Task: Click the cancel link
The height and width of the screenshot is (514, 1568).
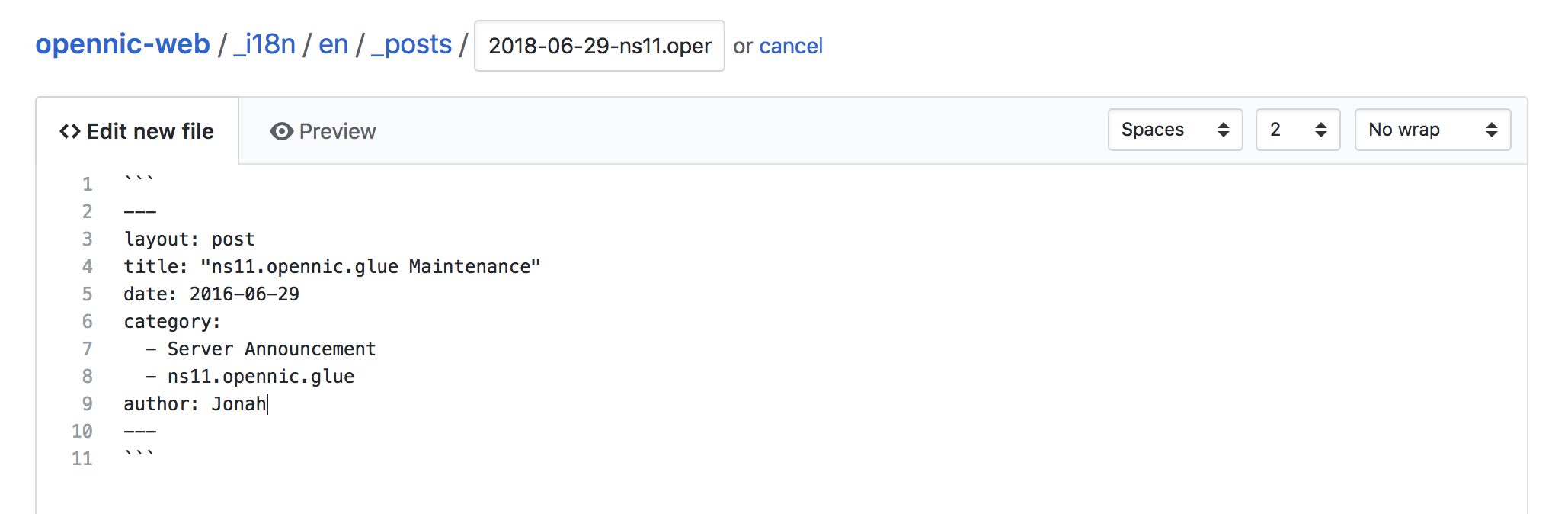Action: [x=791, y=46]
